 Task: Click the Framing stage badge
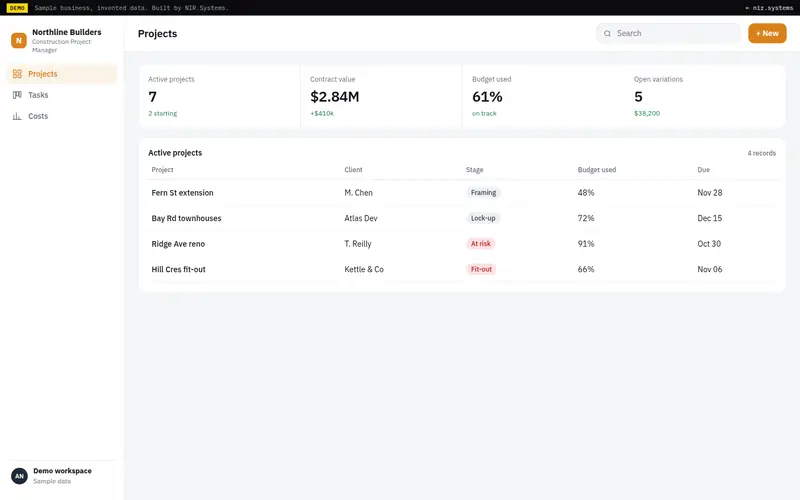tap(483, 193)
